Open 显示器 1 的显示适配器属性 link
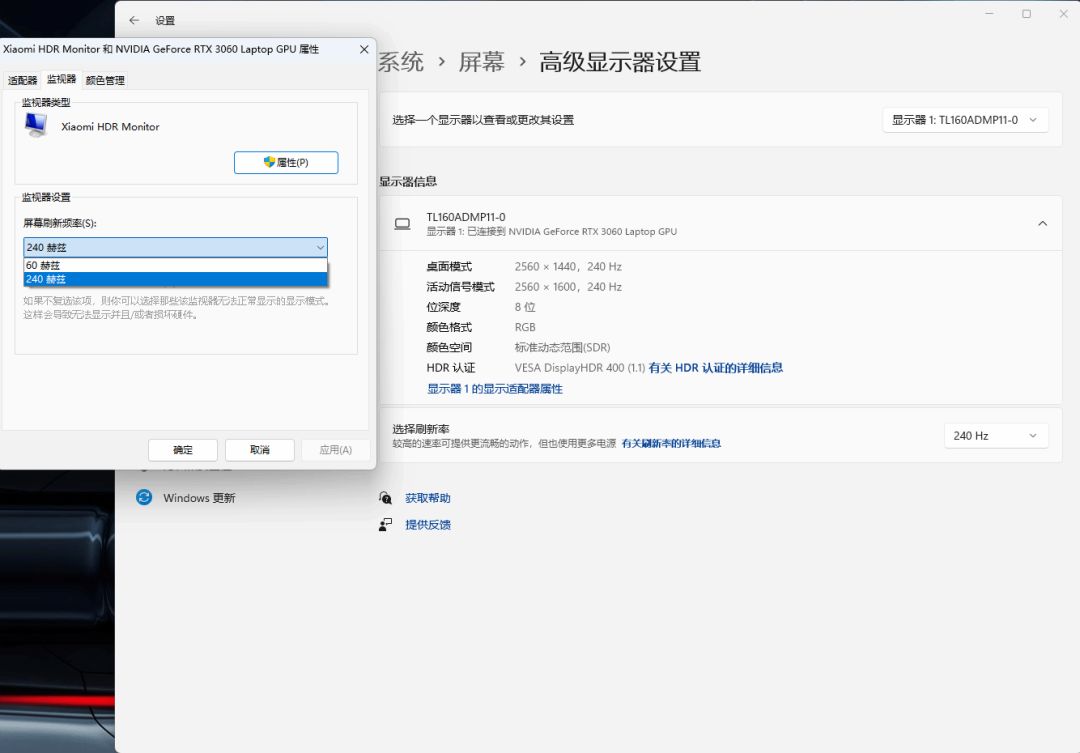The width and height of the screenshot is (1080, 753). [x=495, y=389]
